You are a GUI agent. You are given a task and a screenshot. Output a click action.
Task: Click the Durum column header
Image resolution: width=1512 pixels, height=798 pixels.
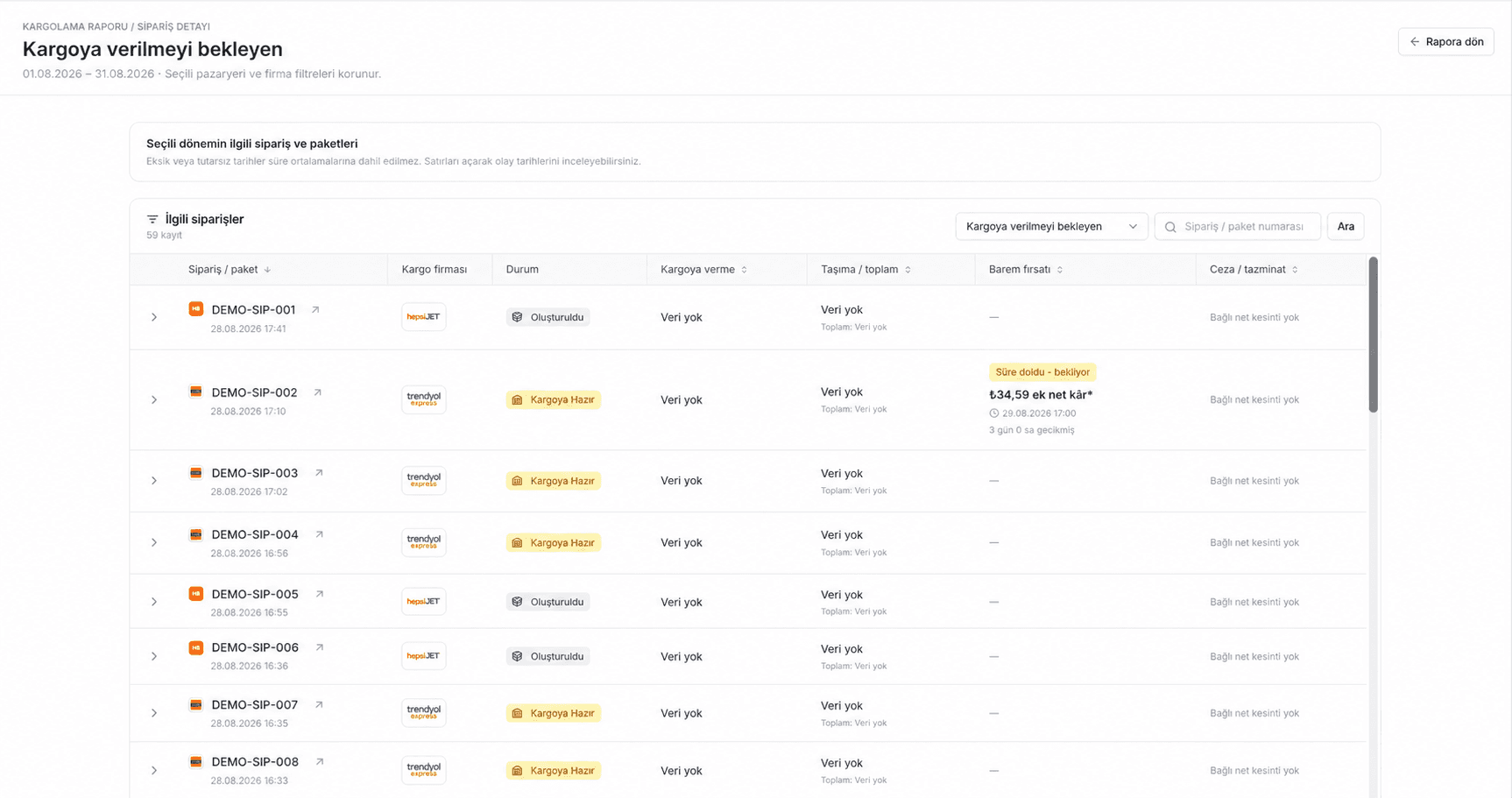(522, 270)
